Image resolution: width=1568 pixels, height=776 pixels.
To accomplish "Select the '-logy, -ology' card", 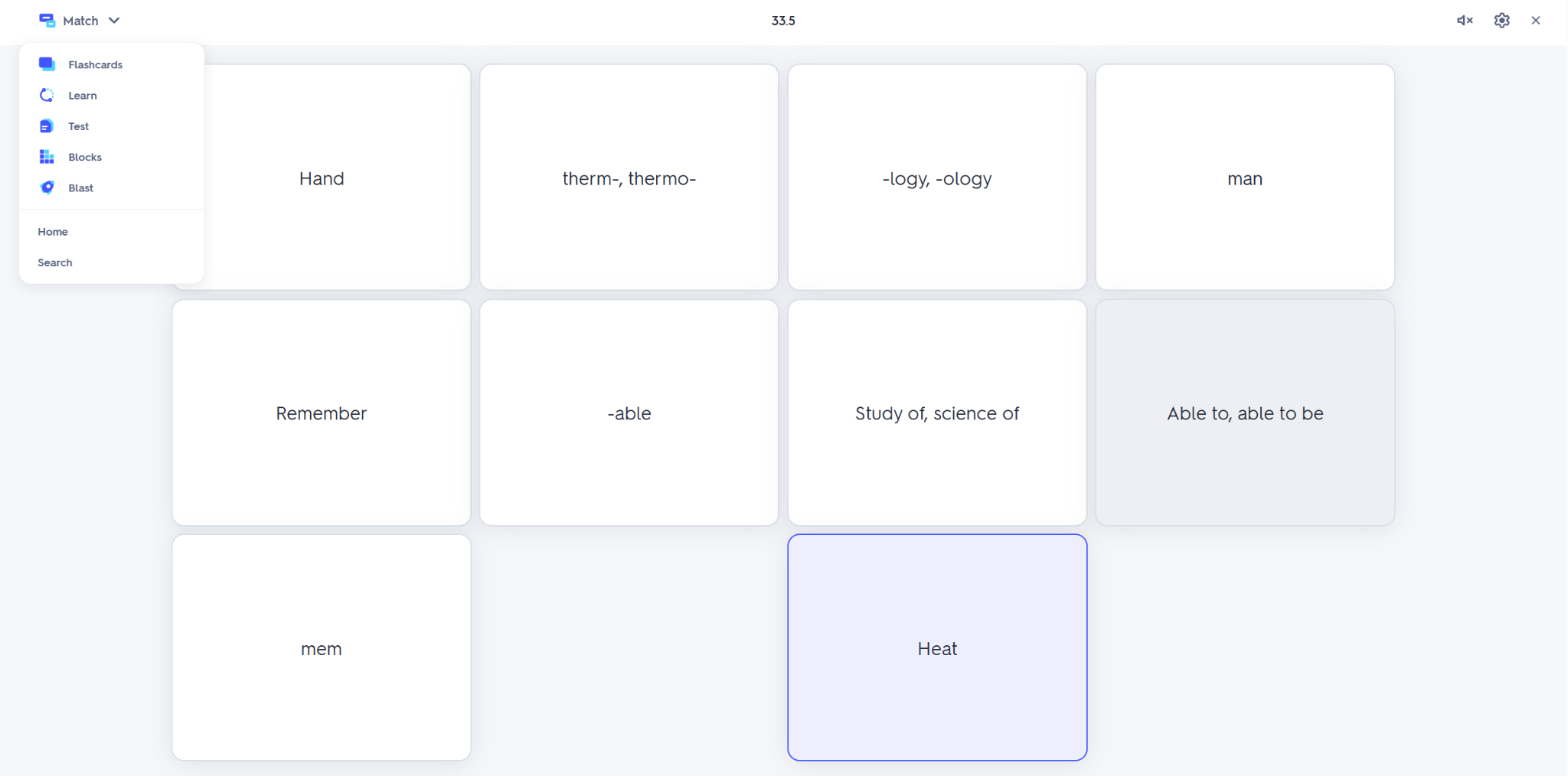I will click(x=936, y=178).
